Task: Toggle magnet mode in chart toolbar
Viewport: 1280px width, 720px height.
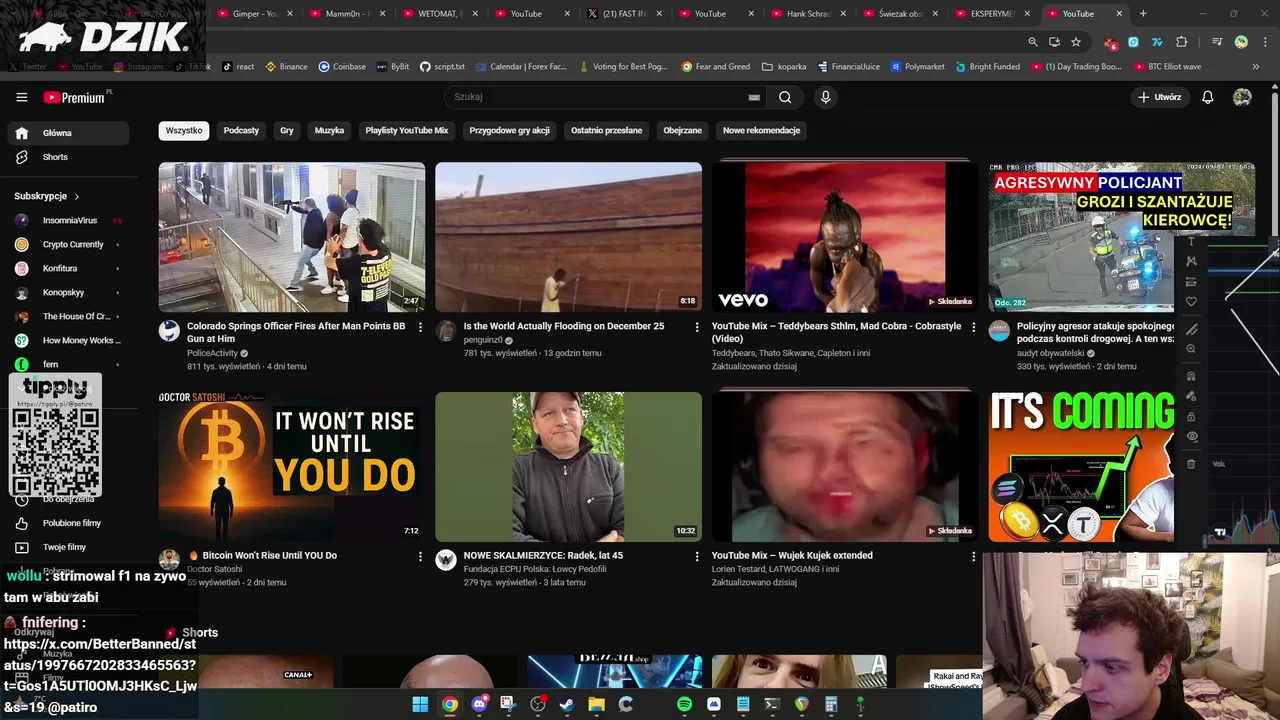Action: click(1191, 376)
